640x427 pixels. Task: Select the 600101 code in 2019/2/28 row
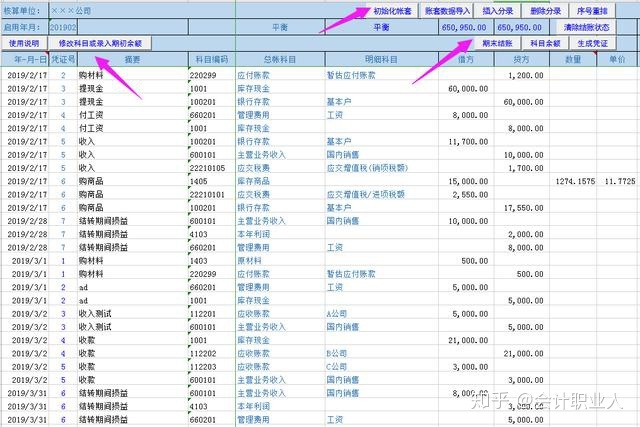pos(211,221)
